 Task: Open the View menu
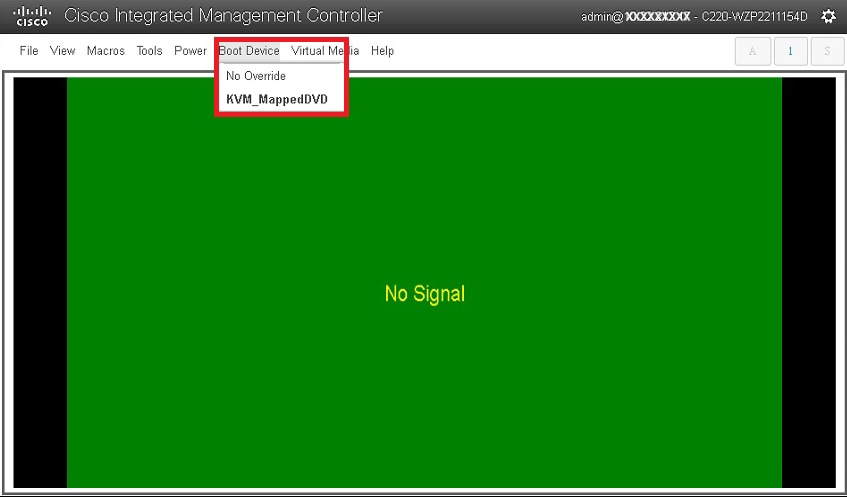point(62,51)
